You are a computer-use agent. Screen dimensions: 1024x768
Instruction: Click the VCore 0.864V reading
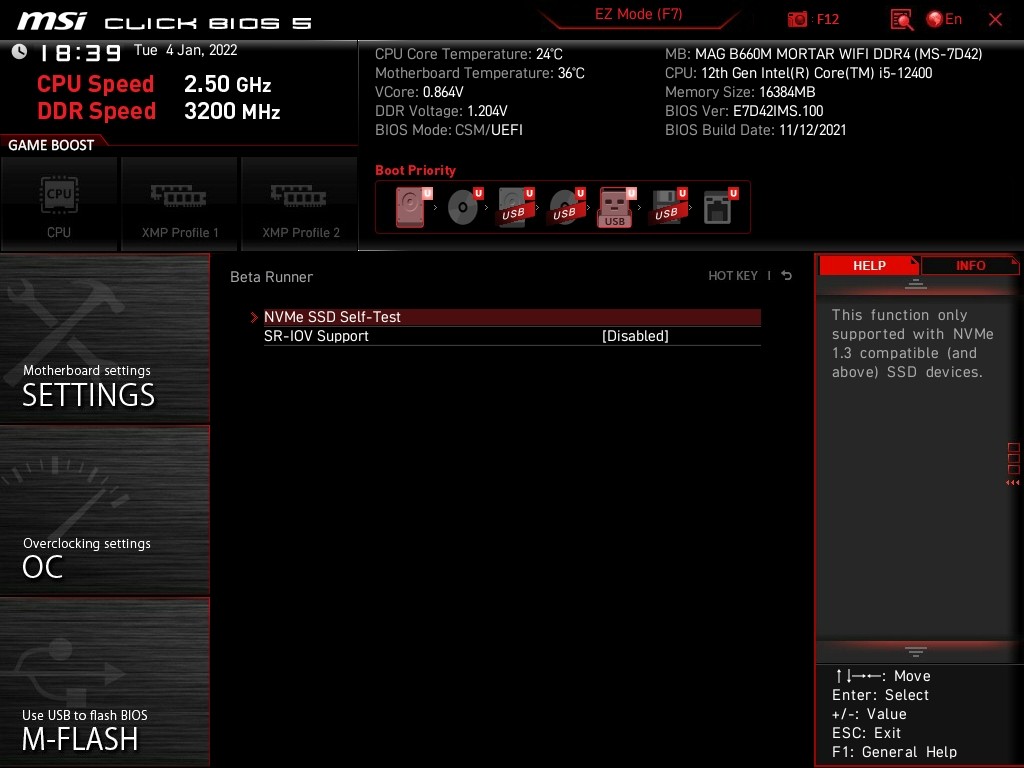click(x=419, y=92)
